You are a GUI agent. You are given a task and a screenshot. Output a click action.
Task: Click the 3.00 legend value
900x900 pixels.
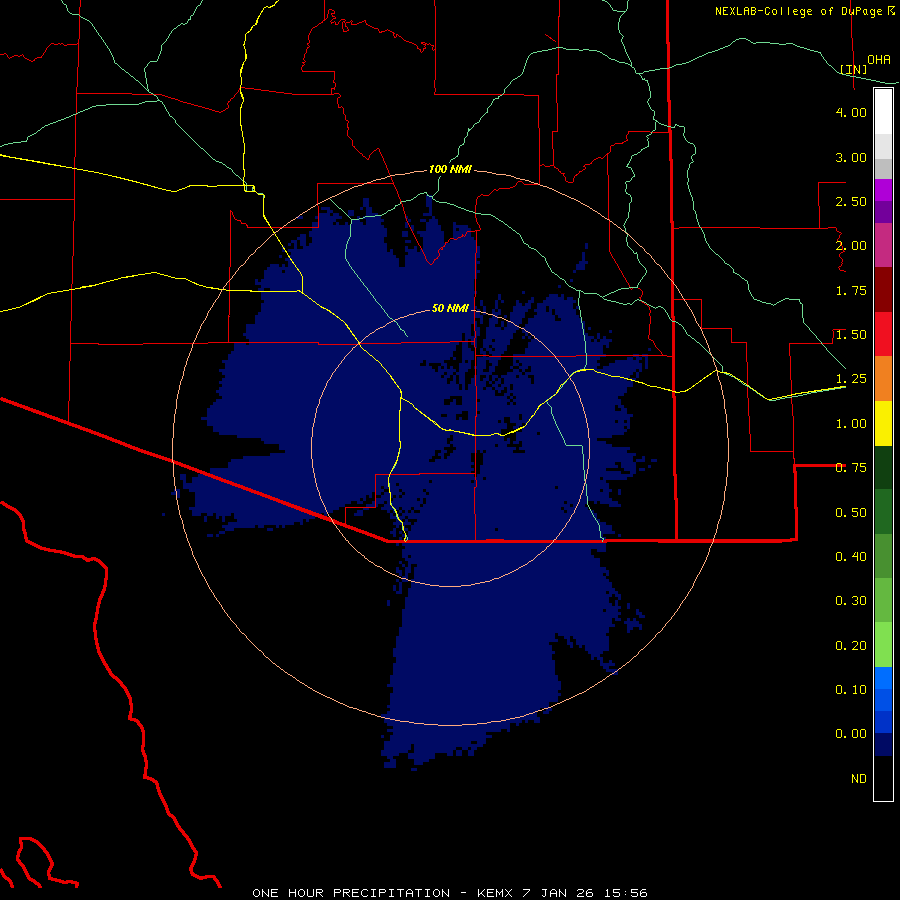click(x=851, y=157)
